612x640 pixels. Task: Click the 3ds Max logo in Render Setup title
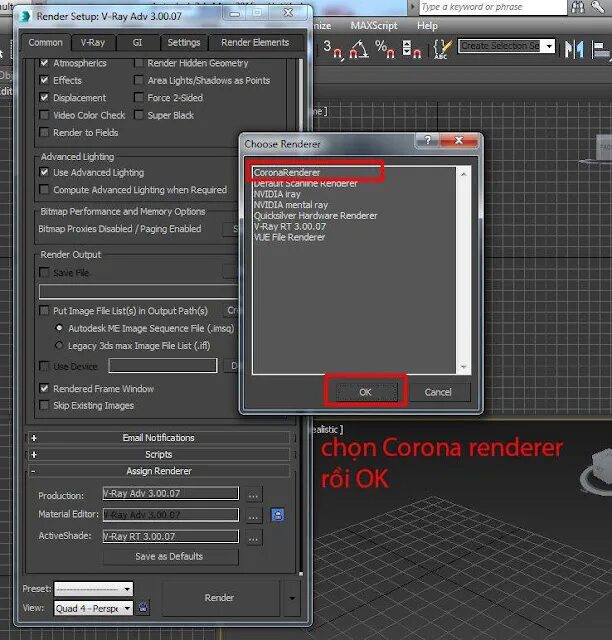click(26, 16)
